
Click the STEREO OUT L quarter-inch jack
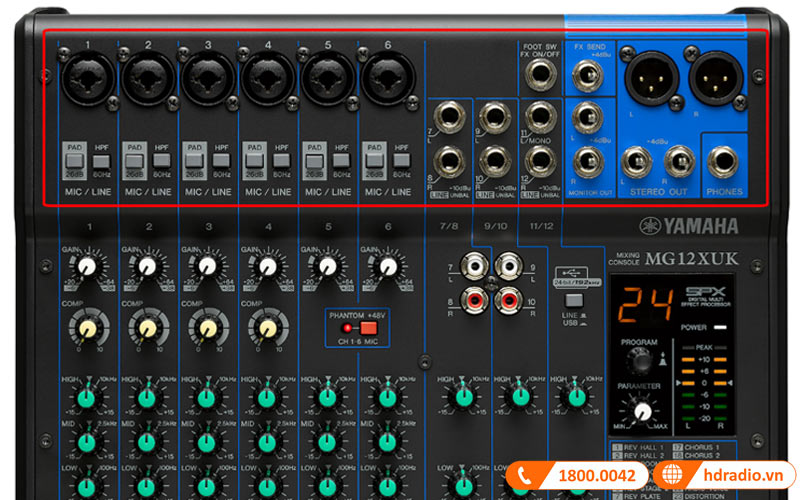637,162
